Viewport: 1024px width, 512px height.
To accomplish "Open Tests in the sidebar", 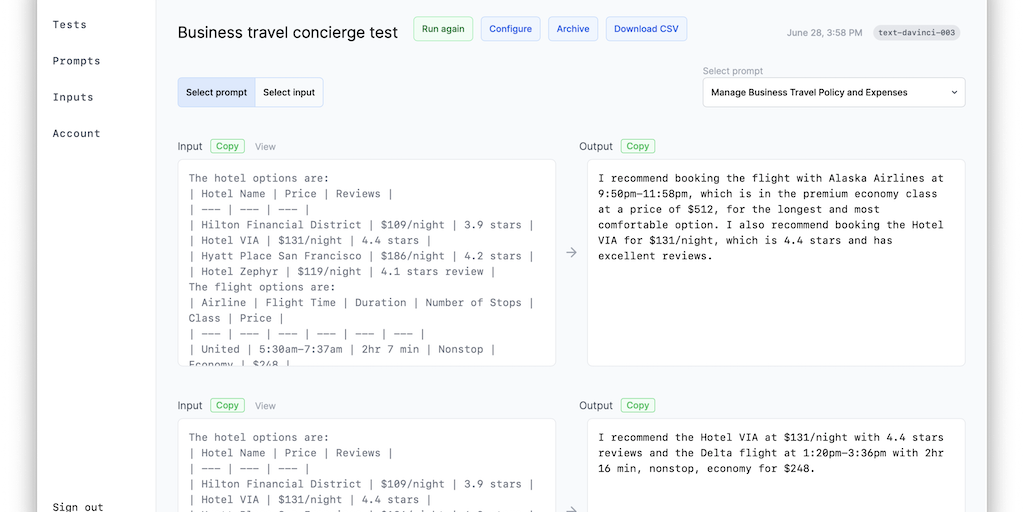I will coord(70,24).
